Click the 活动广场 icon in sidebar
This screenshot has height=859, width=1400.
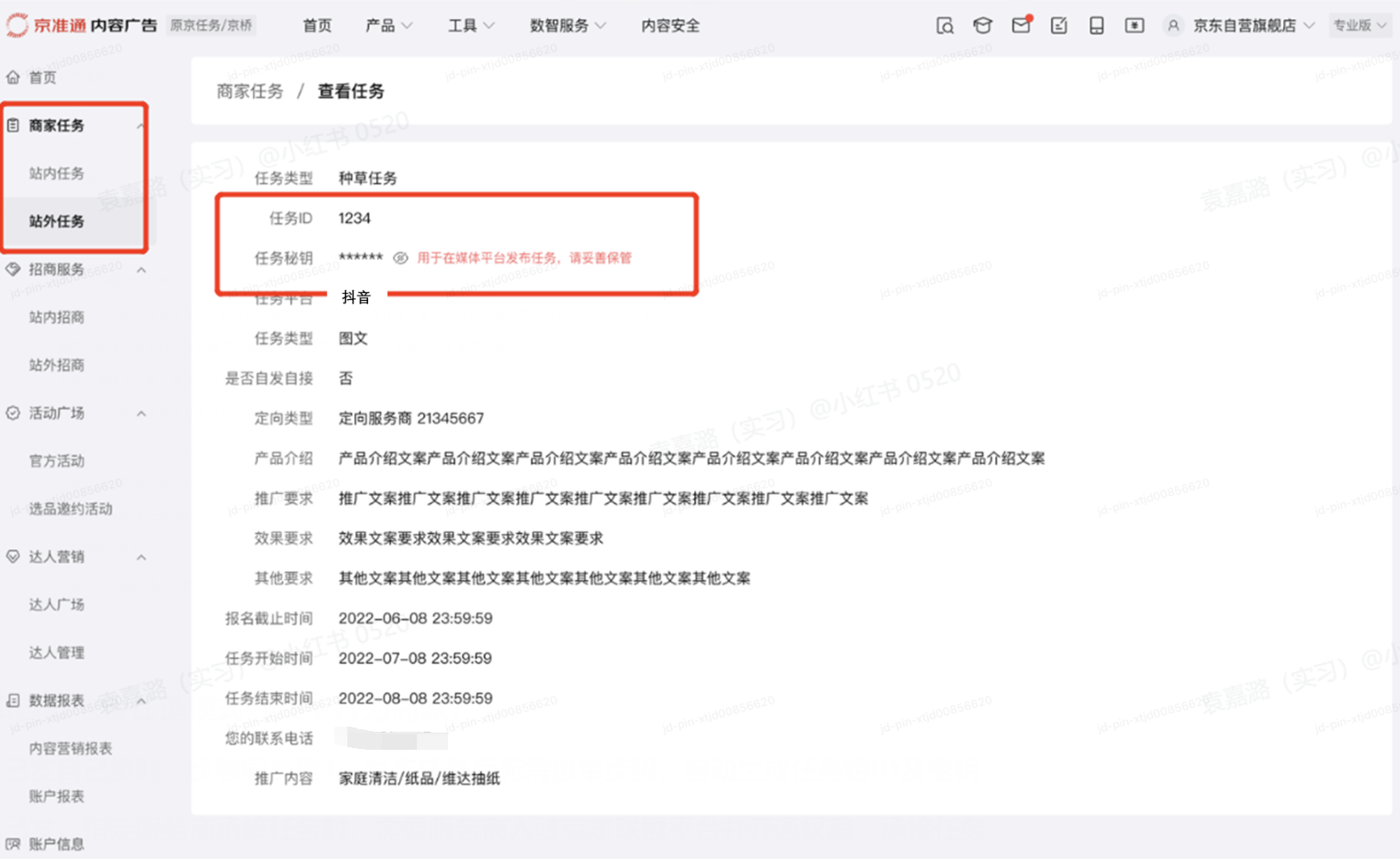pyautogui.click(x=13, y=413)
